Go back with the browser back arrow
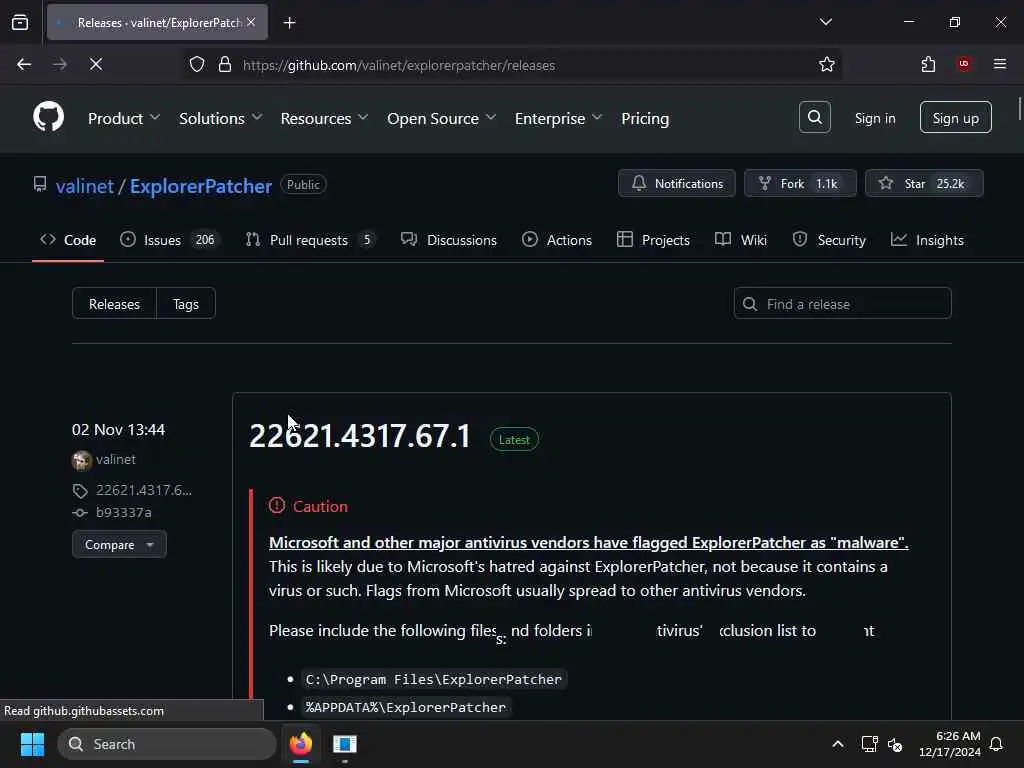The height and width of the screenshot is (768, 1024). (x=24, y=65)
